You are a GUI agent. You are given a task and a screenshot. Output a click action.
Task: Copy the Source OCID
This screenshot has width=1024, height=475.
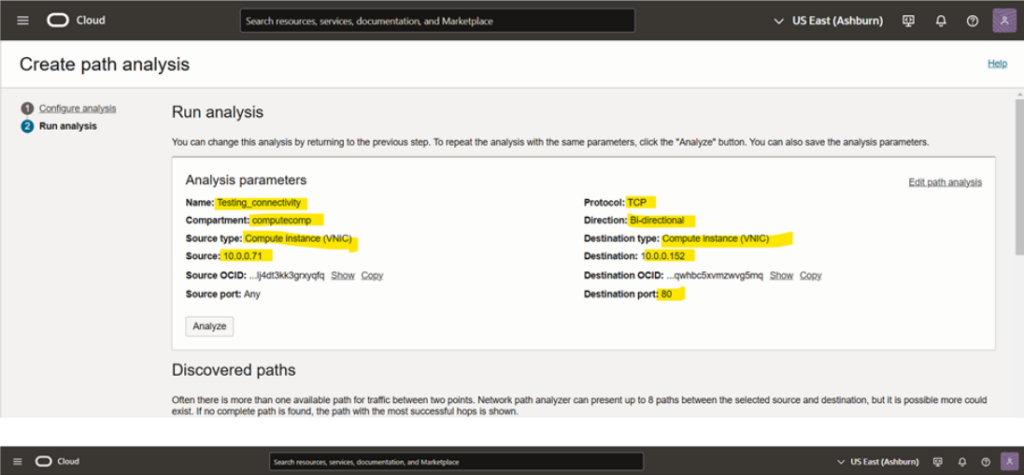click(372, 275)
